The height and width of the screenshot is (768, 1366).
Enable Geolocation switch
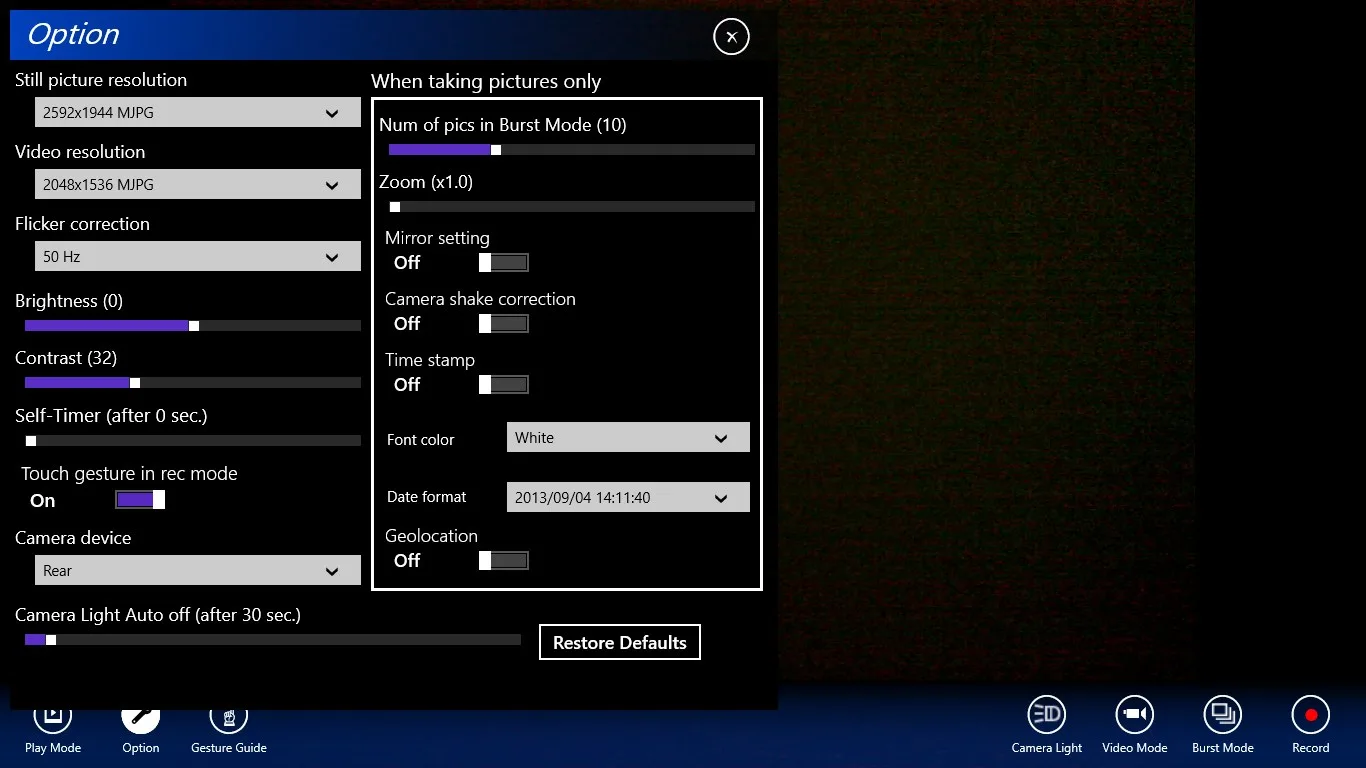[504, 561]
